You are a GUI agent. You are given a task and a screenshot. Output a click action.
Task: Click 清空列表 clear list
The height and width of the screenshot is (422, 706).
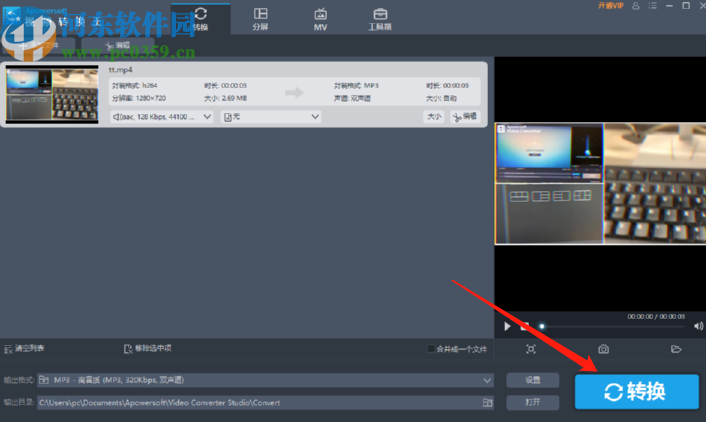click(x=24, y=349)
